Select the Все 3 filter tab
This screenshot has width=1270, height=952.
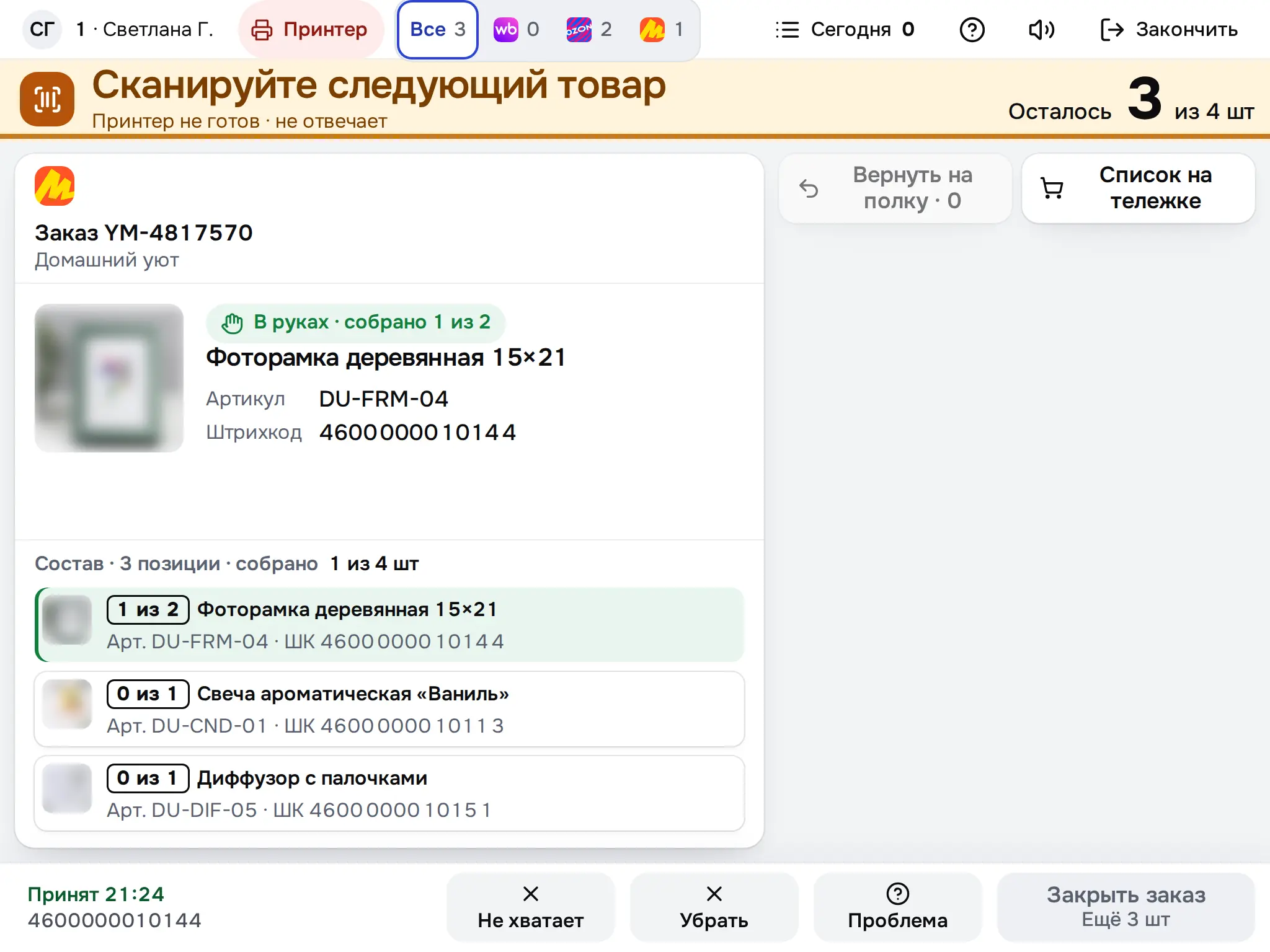(x=438, y=29)
